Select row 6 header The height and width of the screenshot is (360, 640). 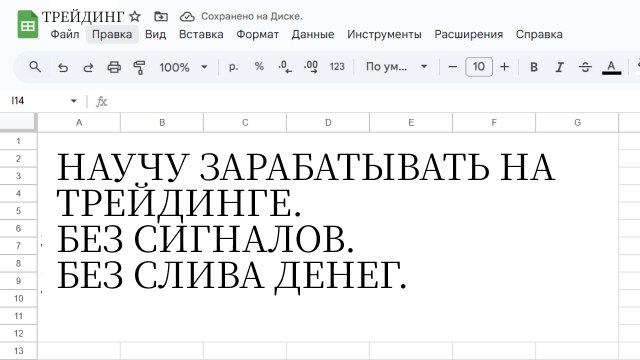[x=18, y=228]
